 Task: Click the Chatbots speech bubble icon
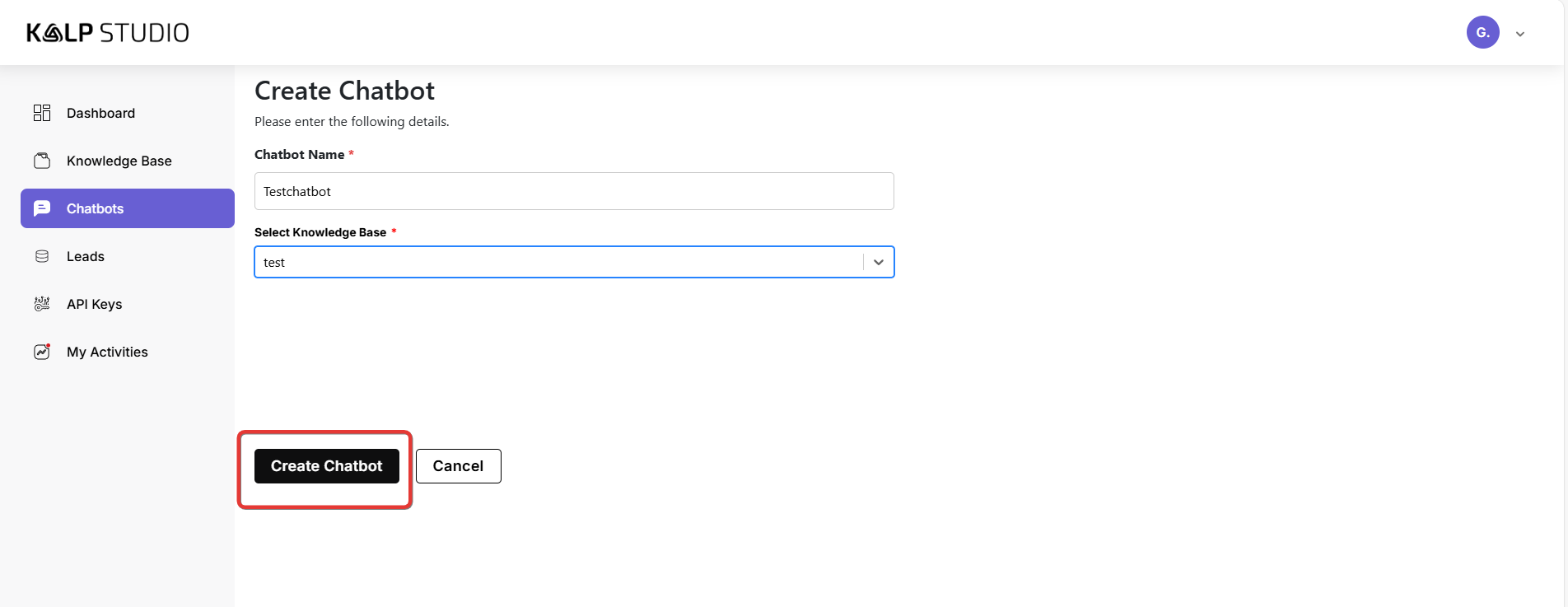[42, 208]
